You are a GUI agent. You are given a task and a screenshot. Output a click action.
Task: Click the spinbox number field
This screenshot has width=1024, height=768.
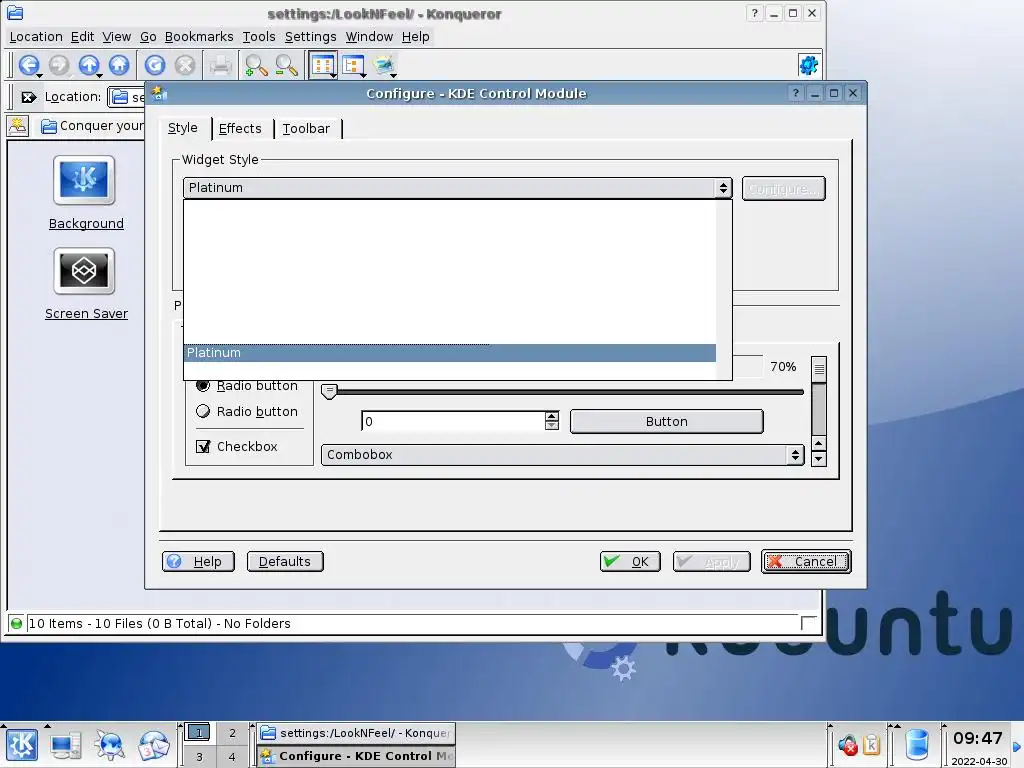coord(453,421)
